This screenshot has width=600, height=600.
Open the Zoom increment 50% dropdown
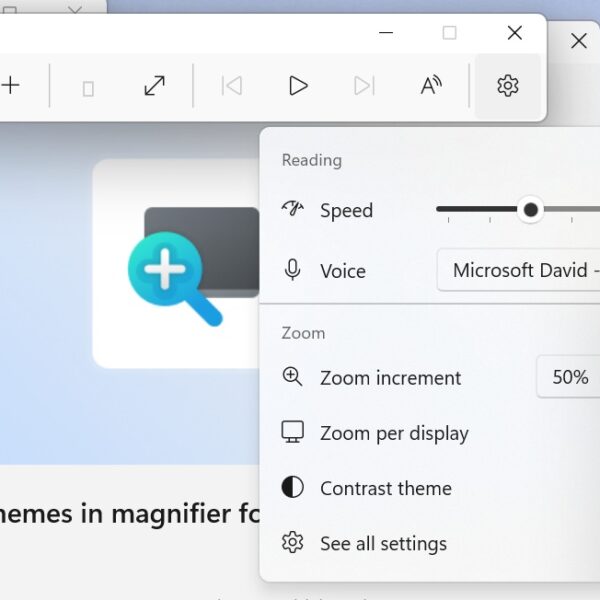[568, 377]
